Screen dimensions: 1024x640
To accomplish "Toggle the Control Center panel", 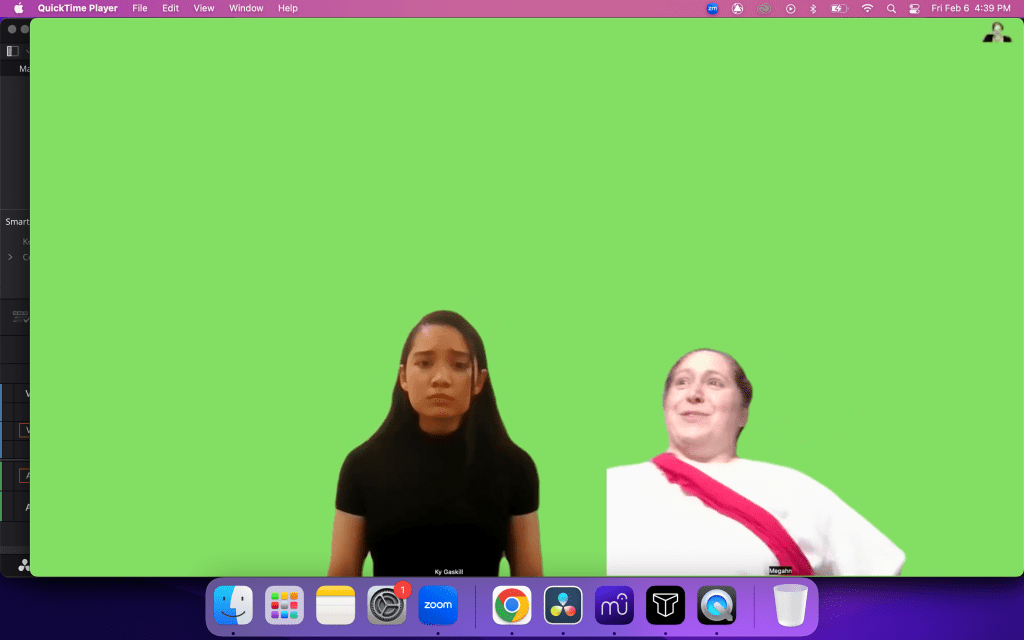I will click(914, 8).
